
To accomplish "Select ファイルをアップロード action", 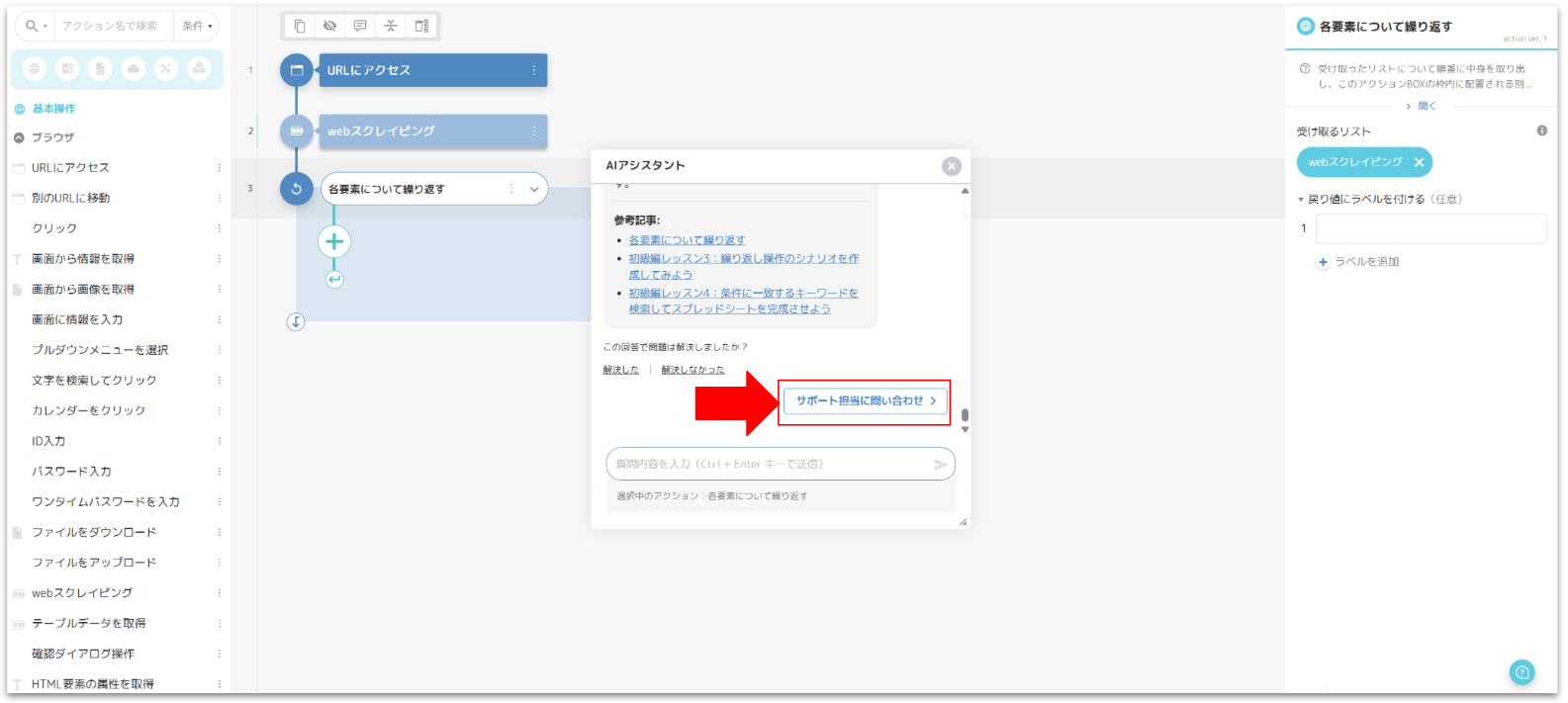I will coord(94,563).
